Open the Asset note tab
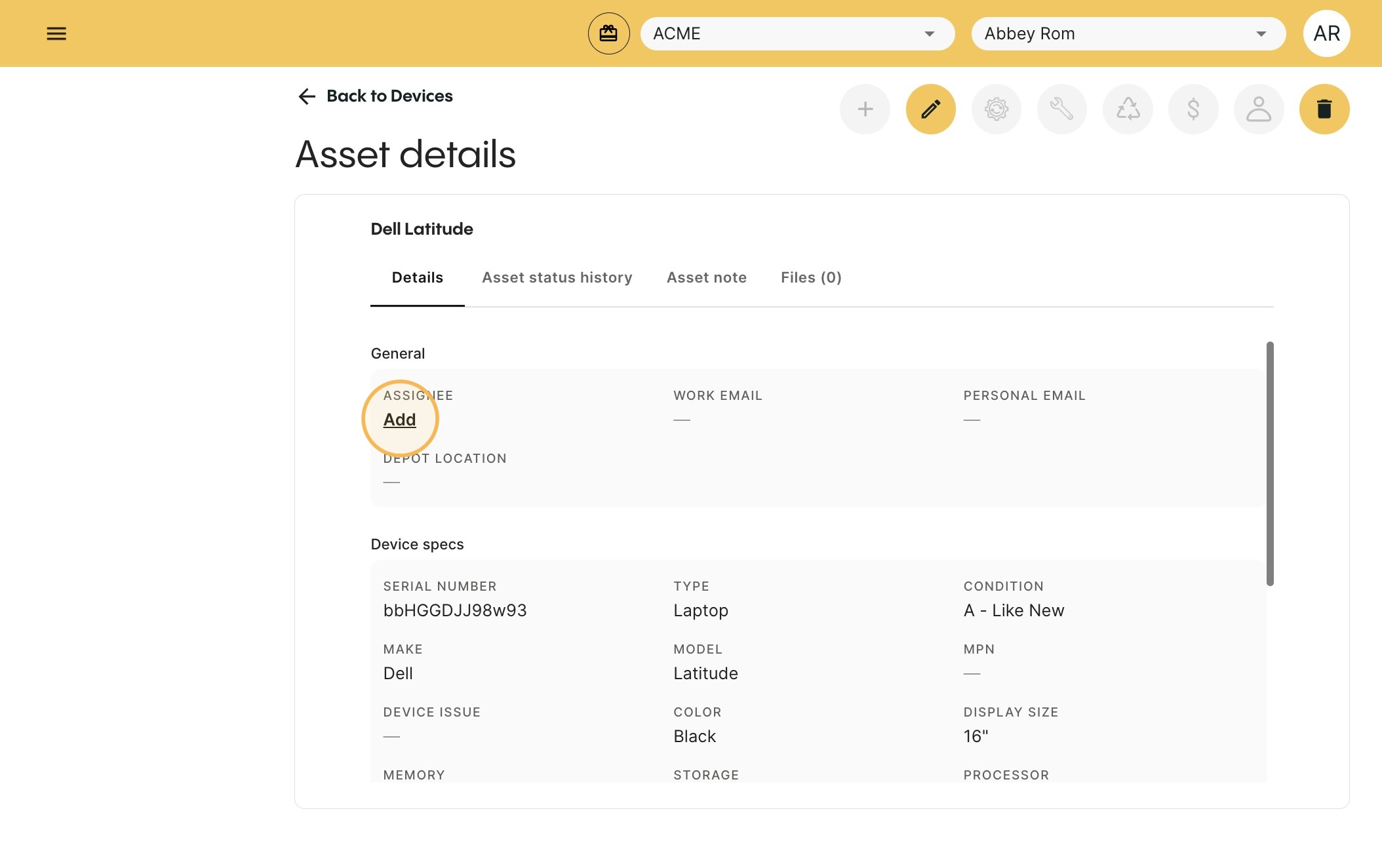The image size is (1382, 868). (706, 277)
